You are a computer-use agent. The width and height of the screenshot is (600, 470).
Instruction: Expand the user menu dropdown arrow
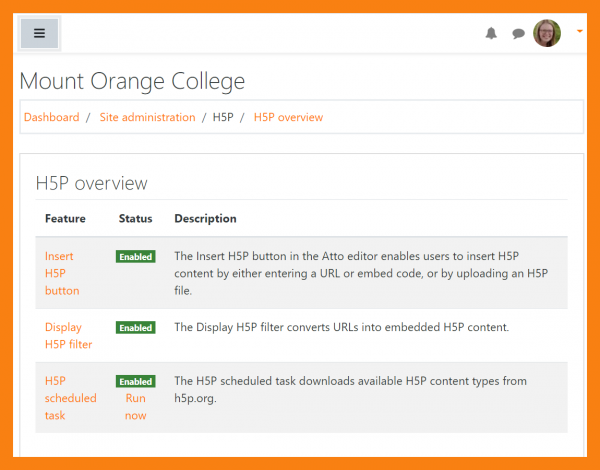click(x=580, y=32)
